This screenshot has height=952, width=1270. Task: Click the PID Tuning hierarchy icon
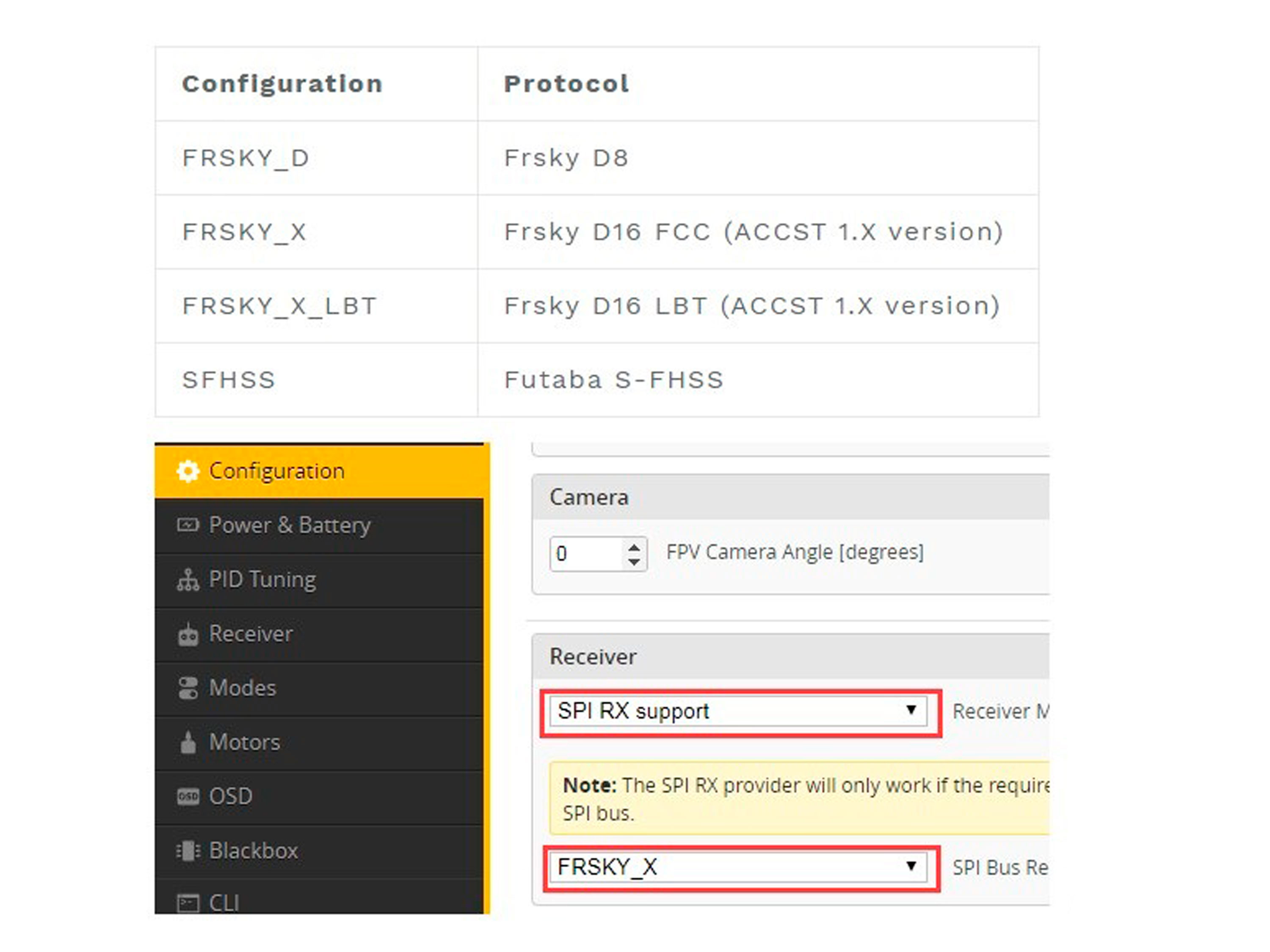pos(188,580)
